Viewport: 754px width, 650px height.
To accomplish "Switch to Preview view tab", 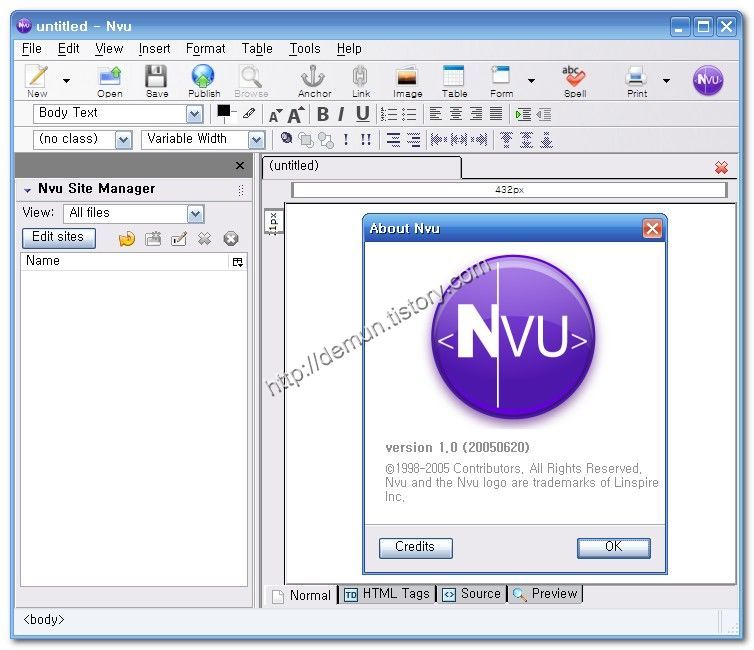I will [x=545, y=594].
